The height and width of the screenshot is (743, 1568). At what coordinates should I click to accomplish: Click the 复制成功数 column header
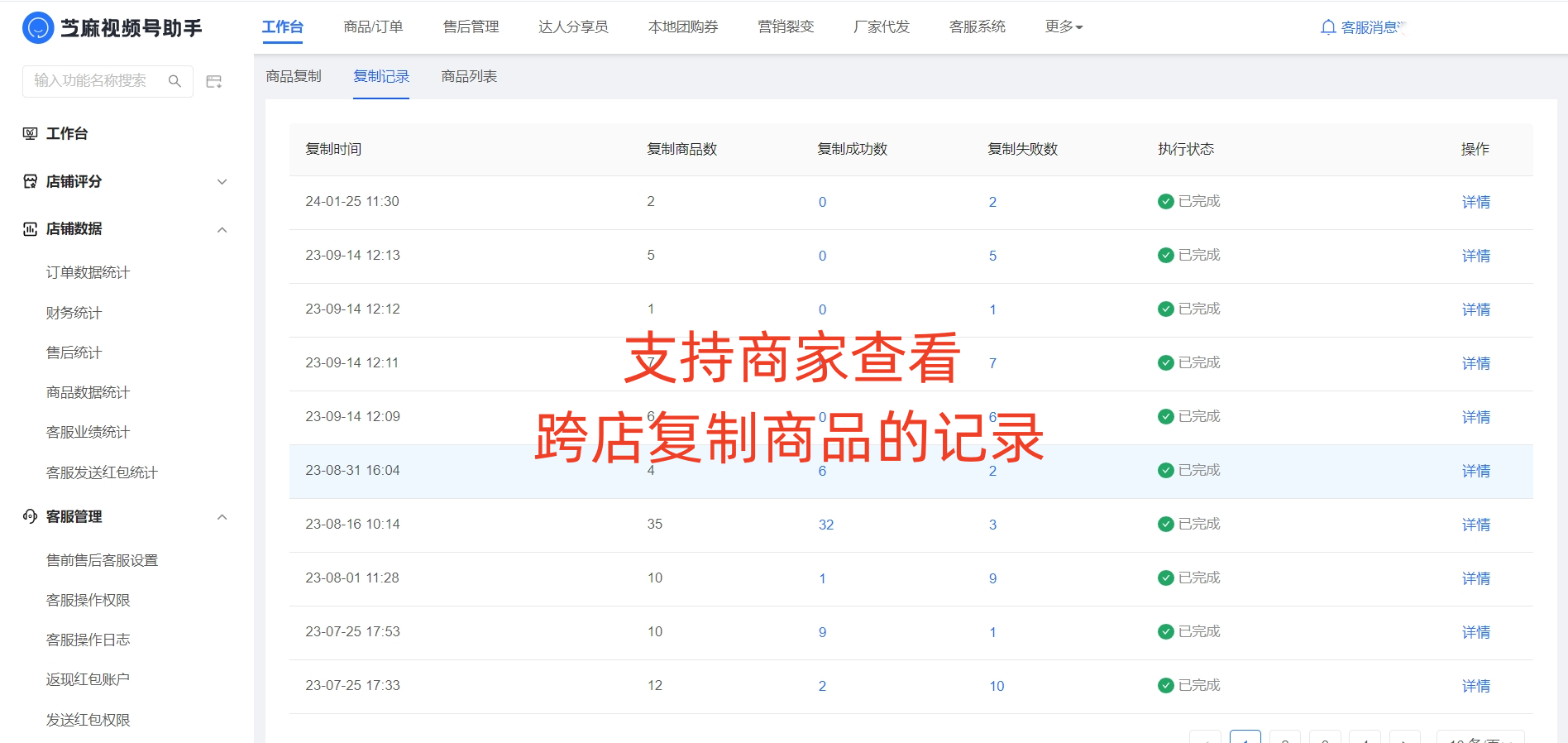[x=852, y=149]
